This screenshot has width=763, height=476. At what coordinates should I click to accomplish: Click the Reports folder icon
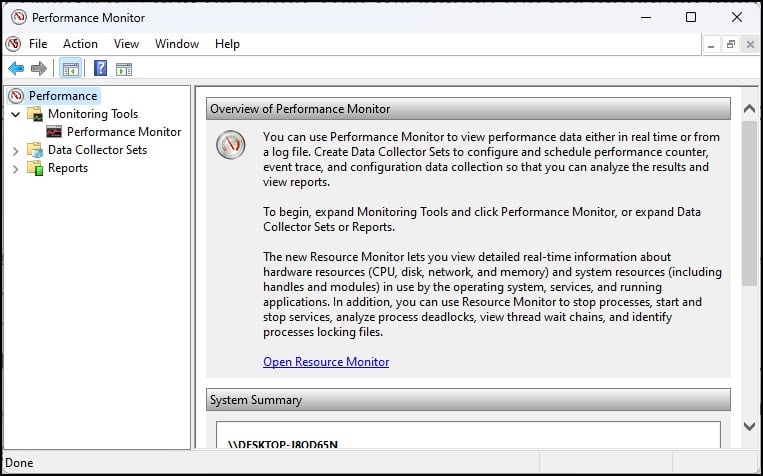(x=35, y=168)
